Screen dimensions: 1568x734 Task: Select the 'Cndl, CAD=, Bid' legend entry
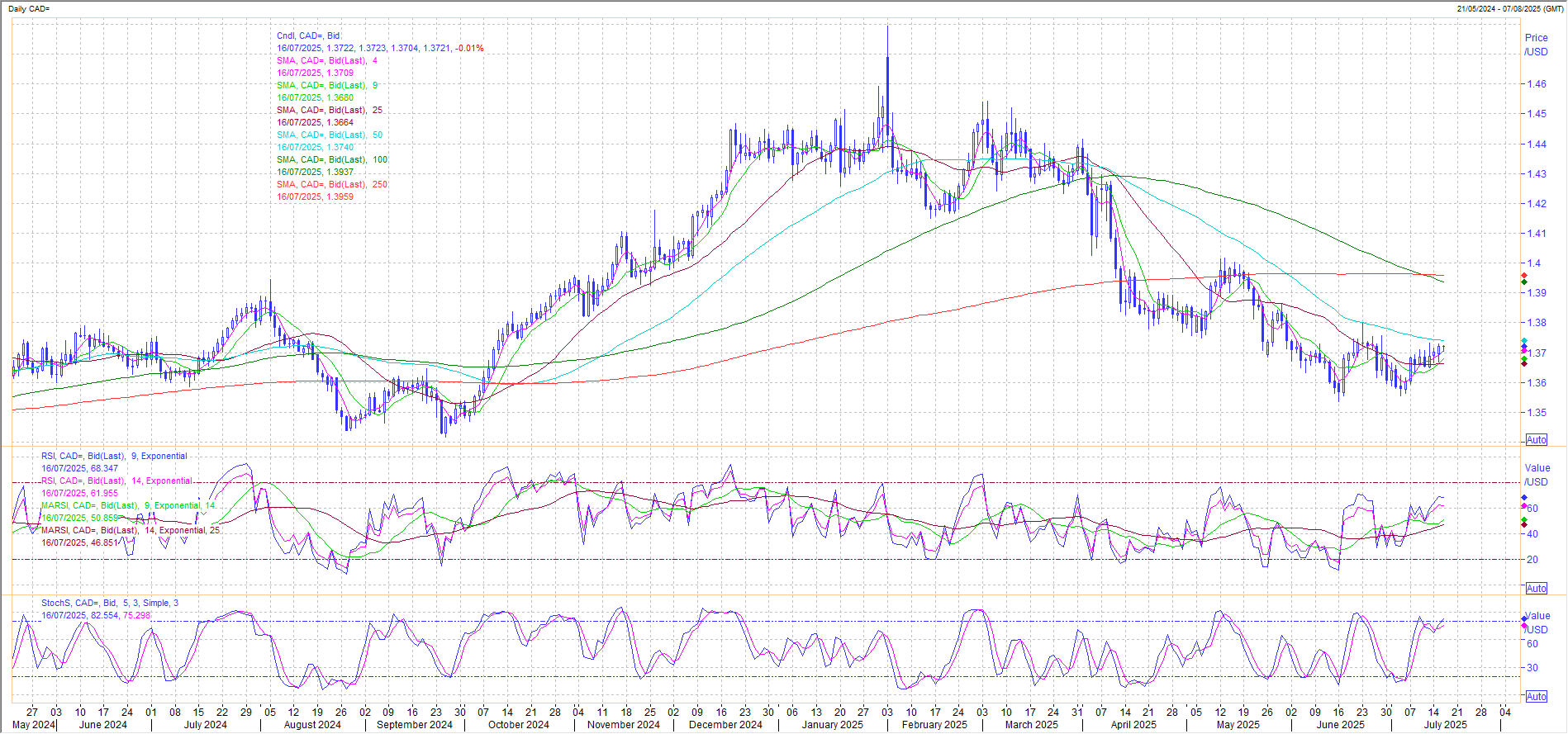point(308,36)
